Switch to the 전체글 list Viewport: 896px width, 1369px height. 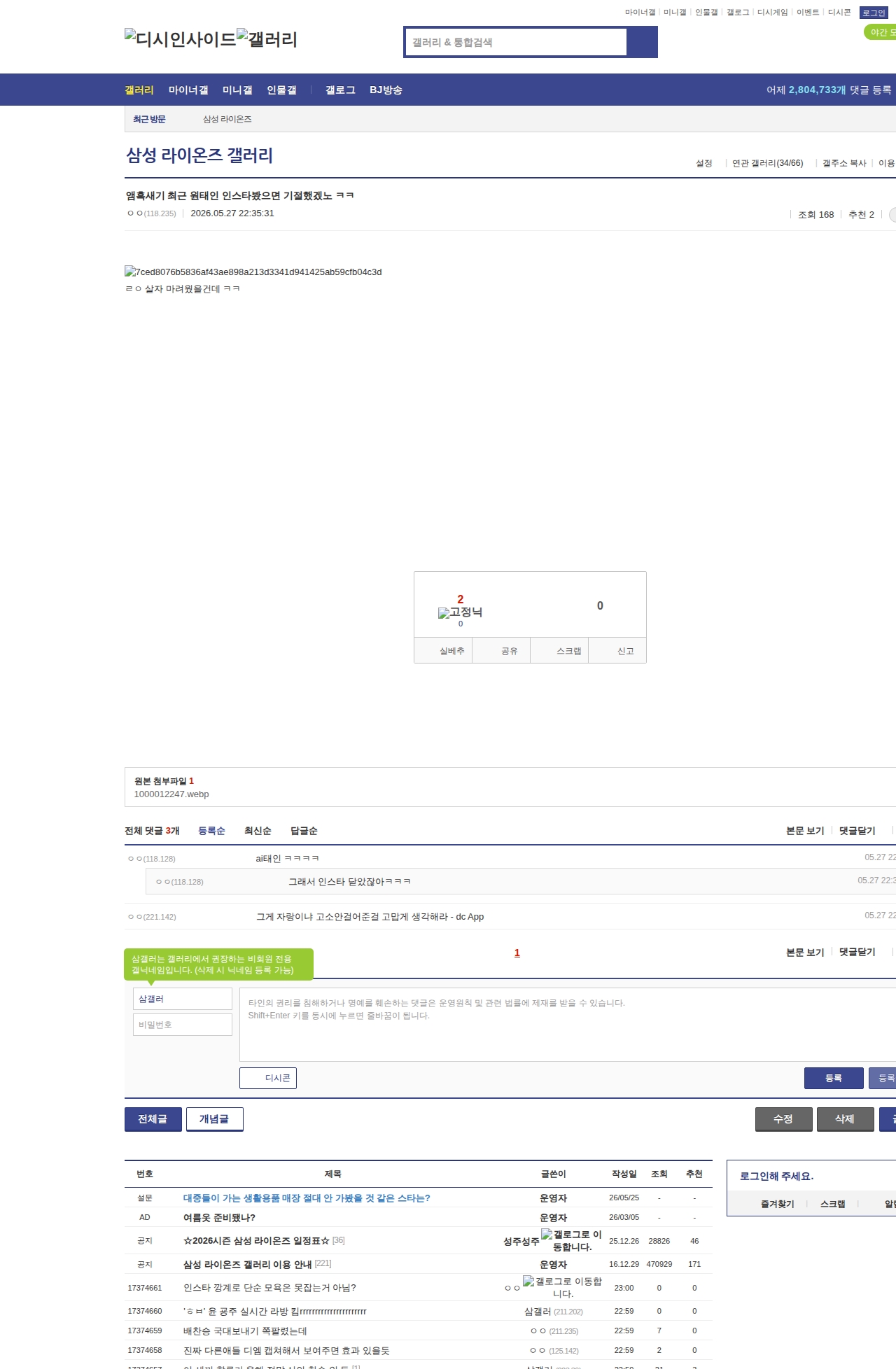153,1119
